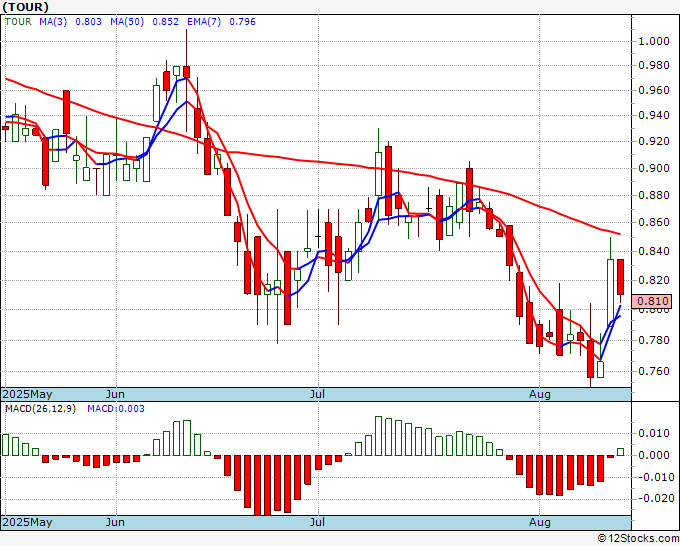This screenshot has height=546, width=680.
Task: Click the 0.920 price axis label
Action: [x=654, y=141]
